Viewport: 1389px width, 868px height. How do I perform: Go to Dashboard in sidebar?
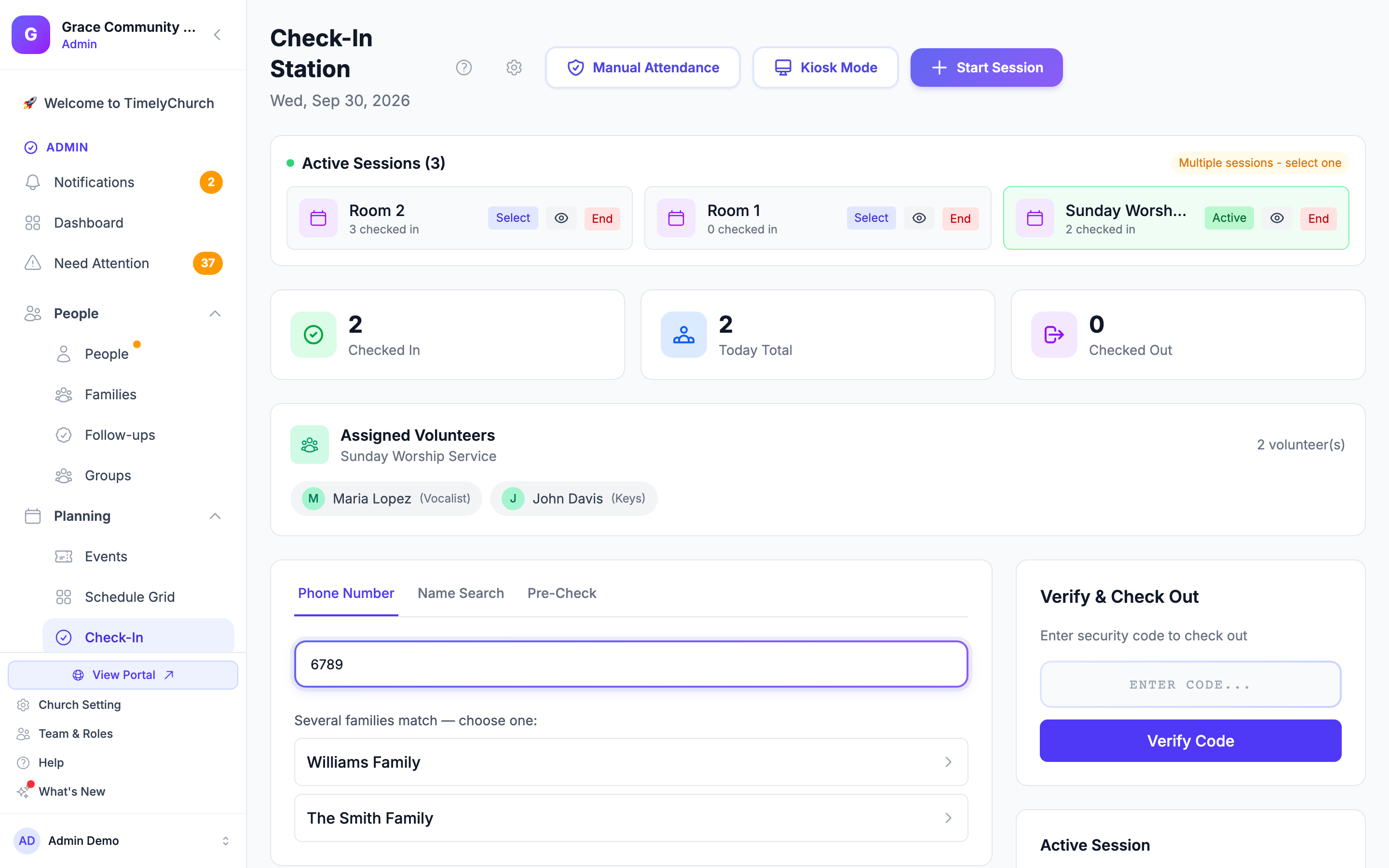[123, 223]
